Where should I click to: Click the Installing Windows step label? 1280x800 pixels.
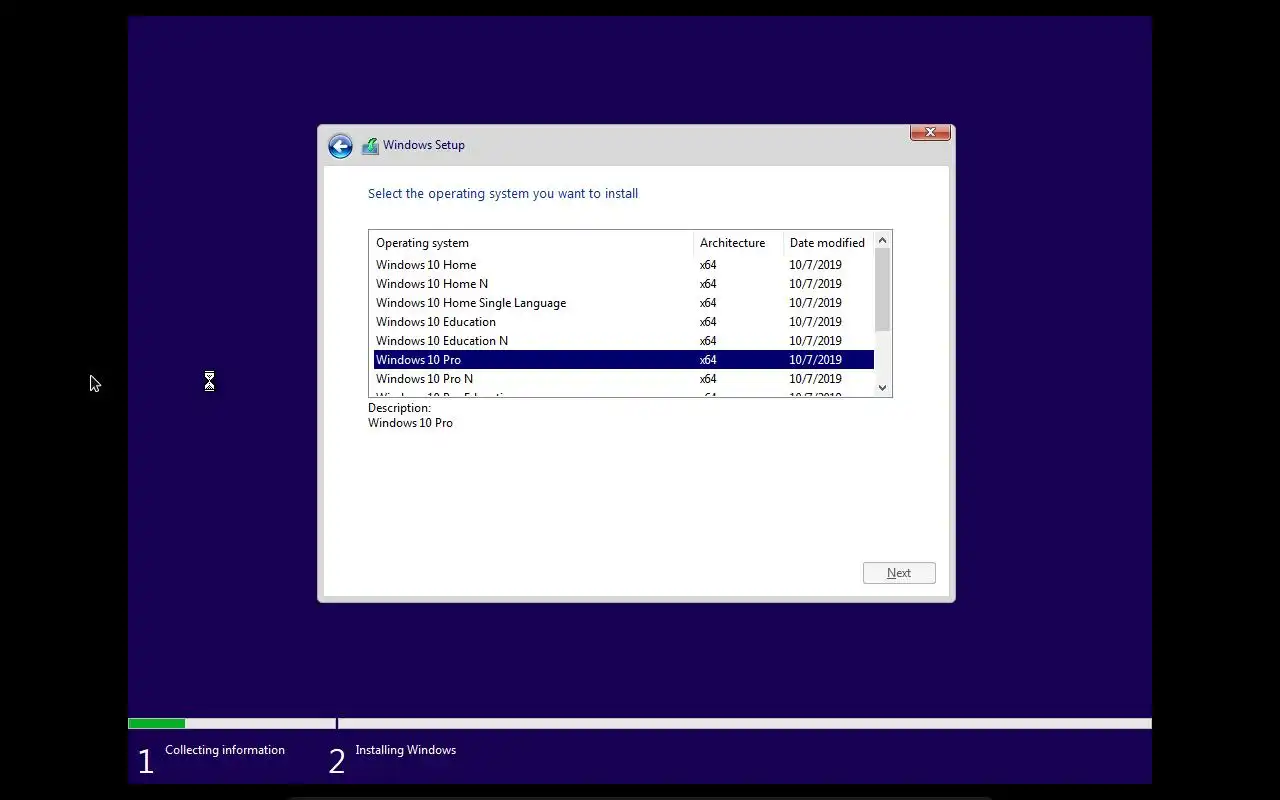(x=405, y=750)
